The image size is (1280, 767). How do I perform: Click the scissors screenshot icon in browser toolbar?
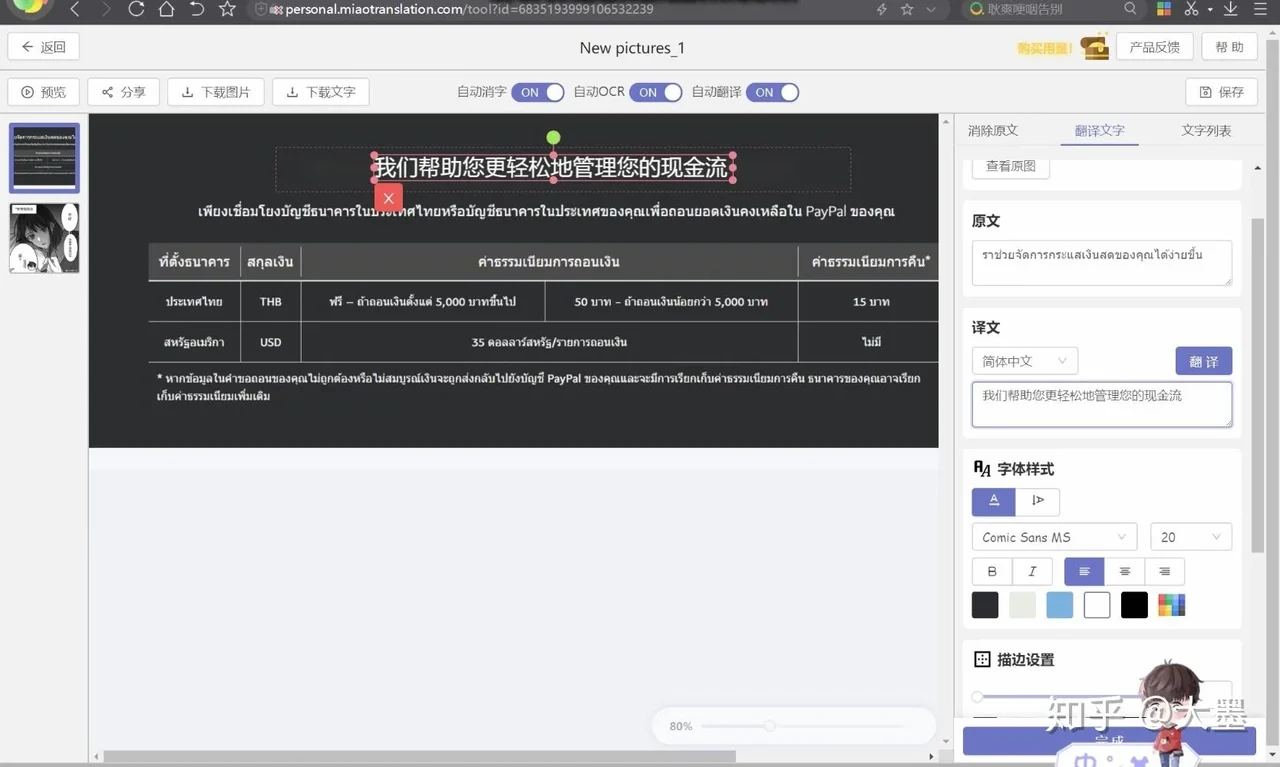point(1191,9)
